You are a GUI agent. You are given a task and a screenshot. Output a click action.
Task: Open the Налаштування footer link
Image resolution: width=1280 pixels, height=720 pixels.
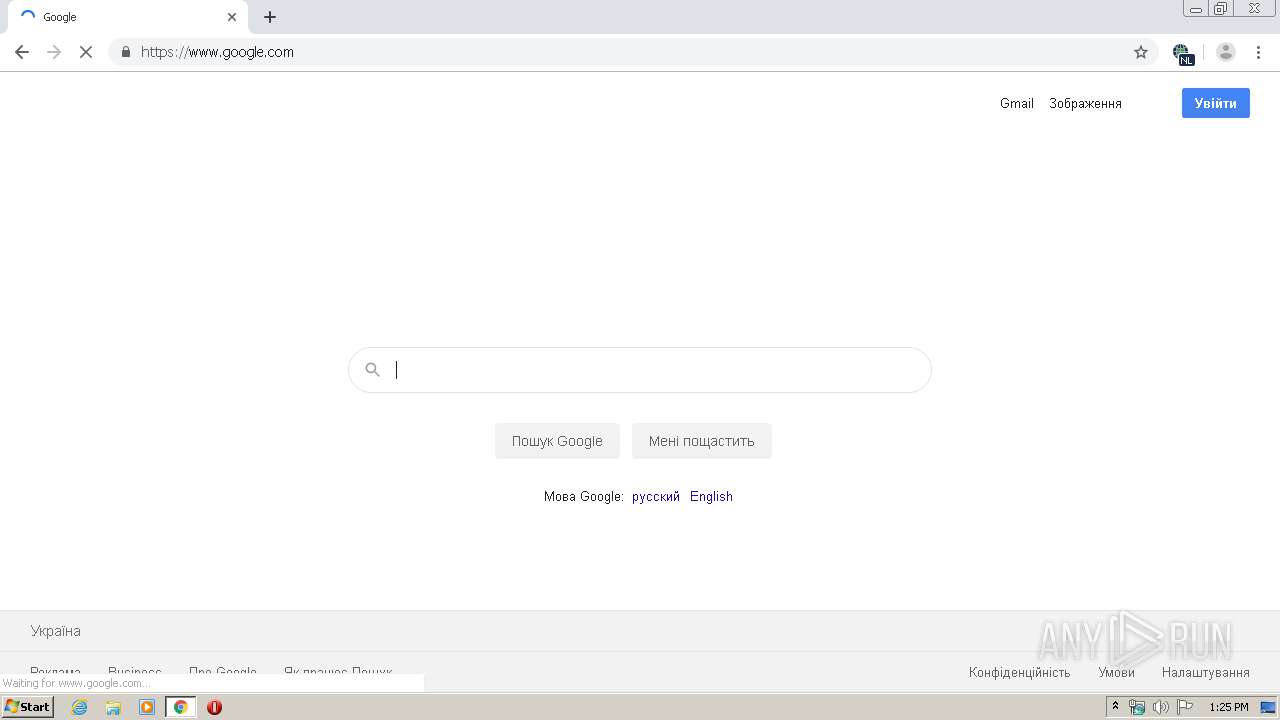coord(1206,672)
